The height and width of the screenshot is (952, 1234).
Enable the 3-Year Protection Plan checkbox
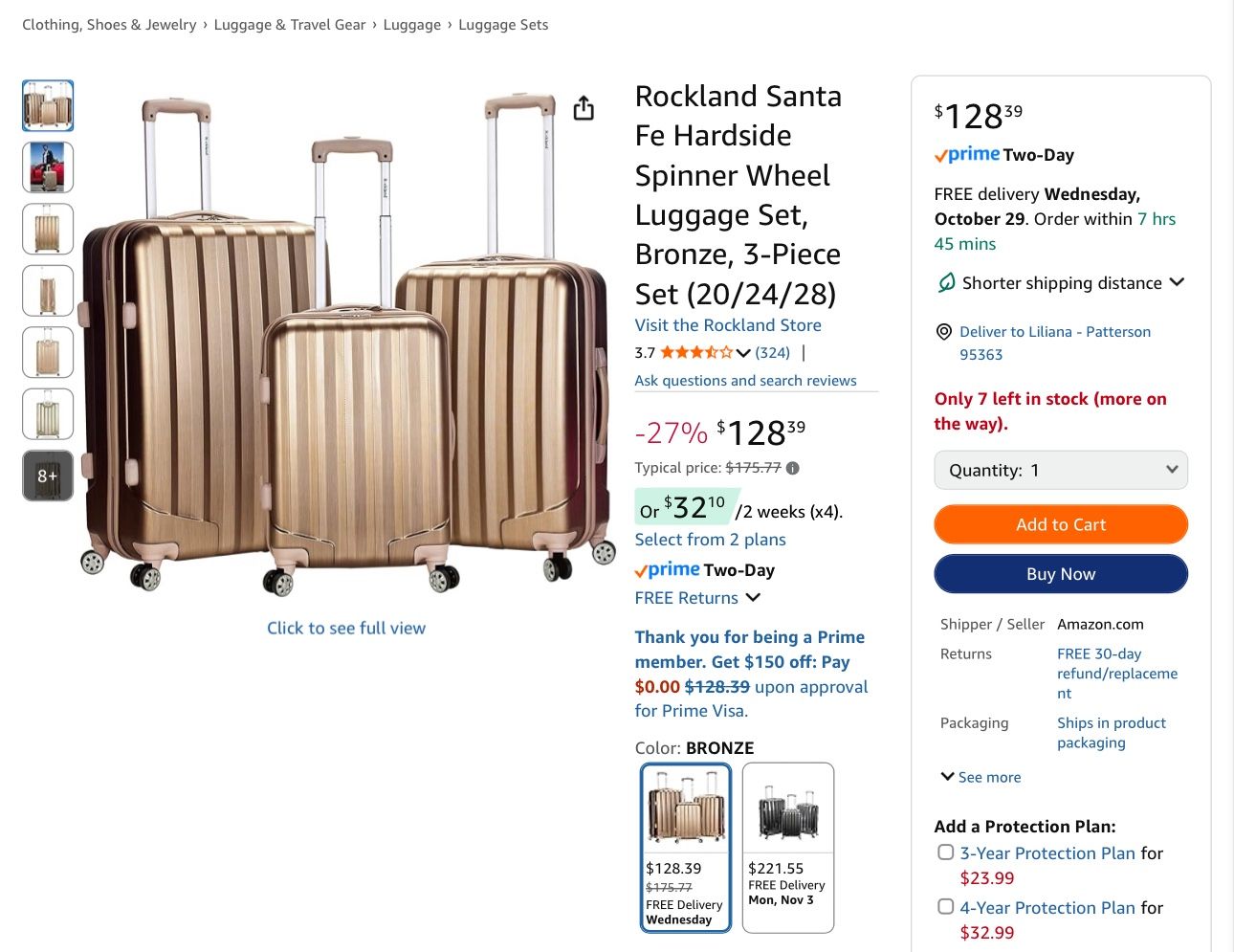(x=945, y=852)
